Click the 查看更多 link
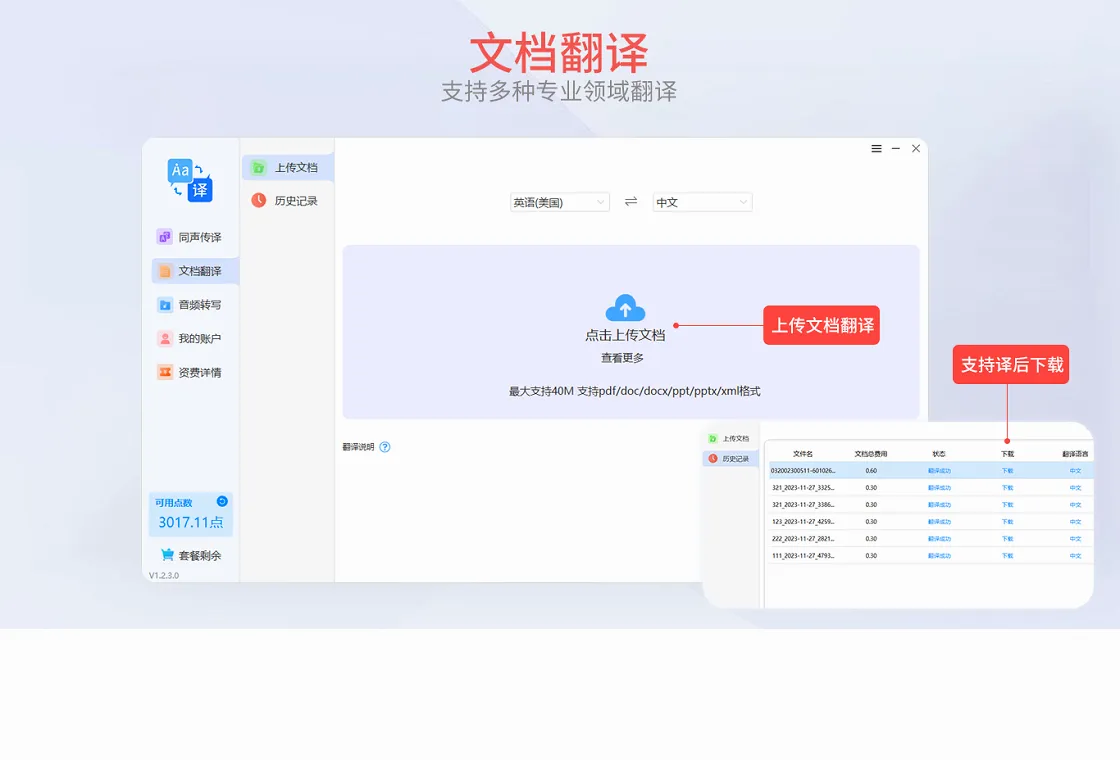Viewport: 1120px width, 760px height. point(622,358)
